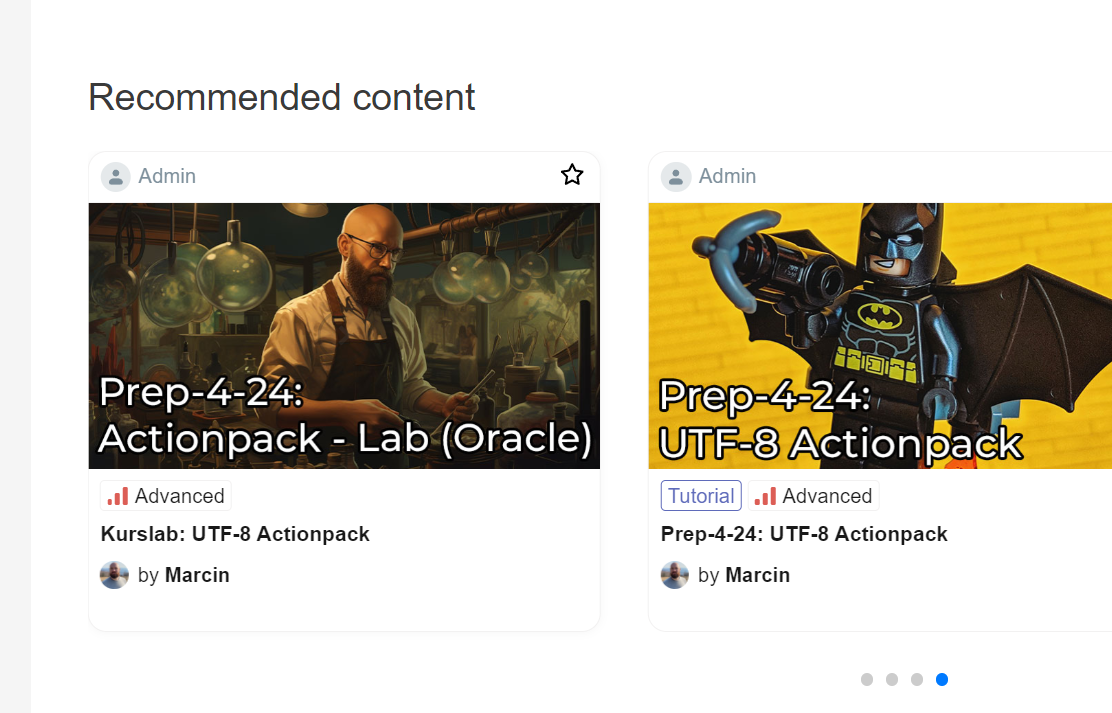The image size is (1112, 713).
Task: Click the red Advanced level icon on first card
Action: point(118,495)
